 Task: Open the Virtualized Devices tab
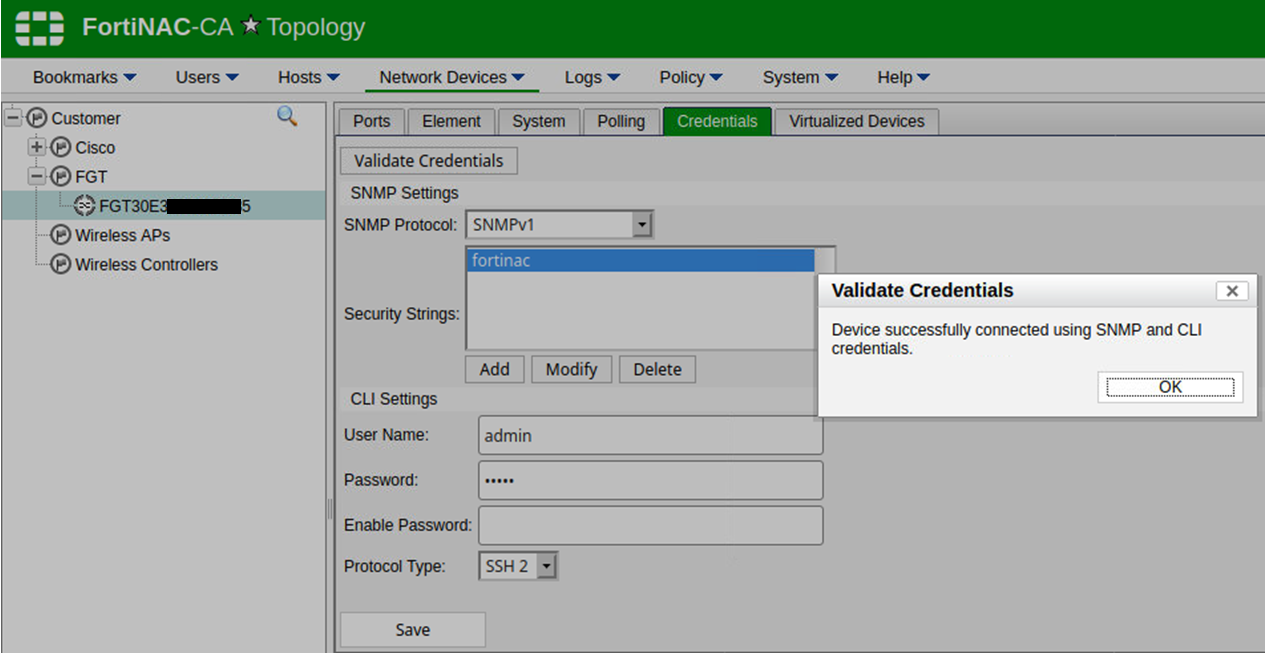[856, 121]
